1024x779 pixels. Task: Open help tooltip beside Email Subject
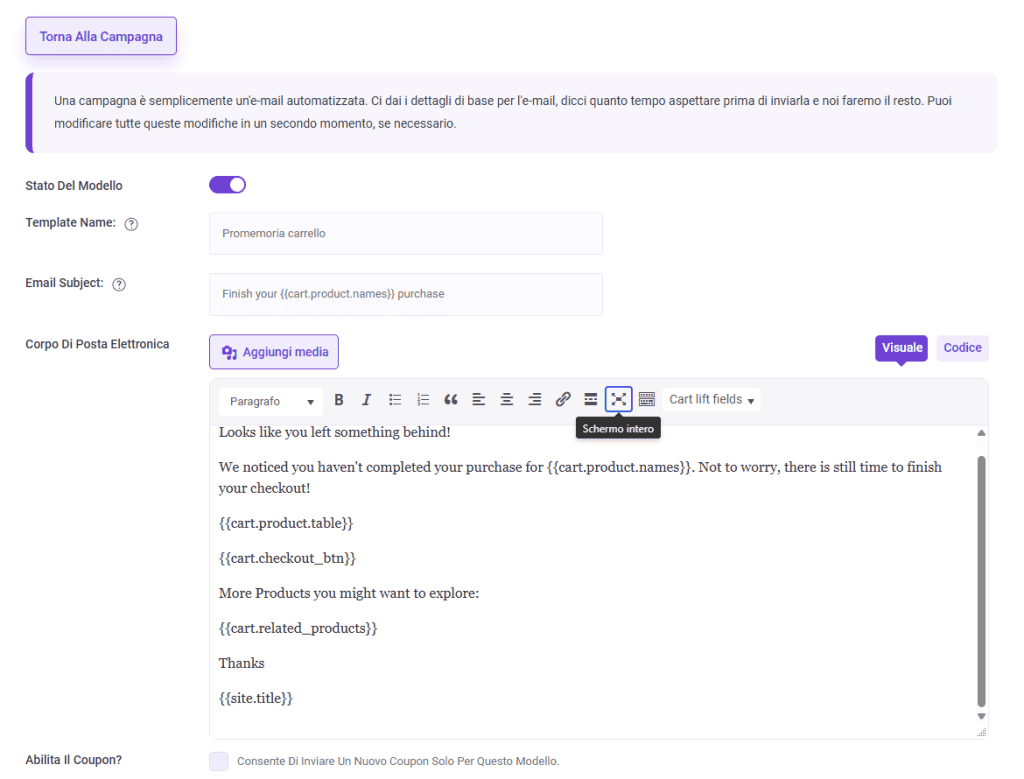(119, 284)
